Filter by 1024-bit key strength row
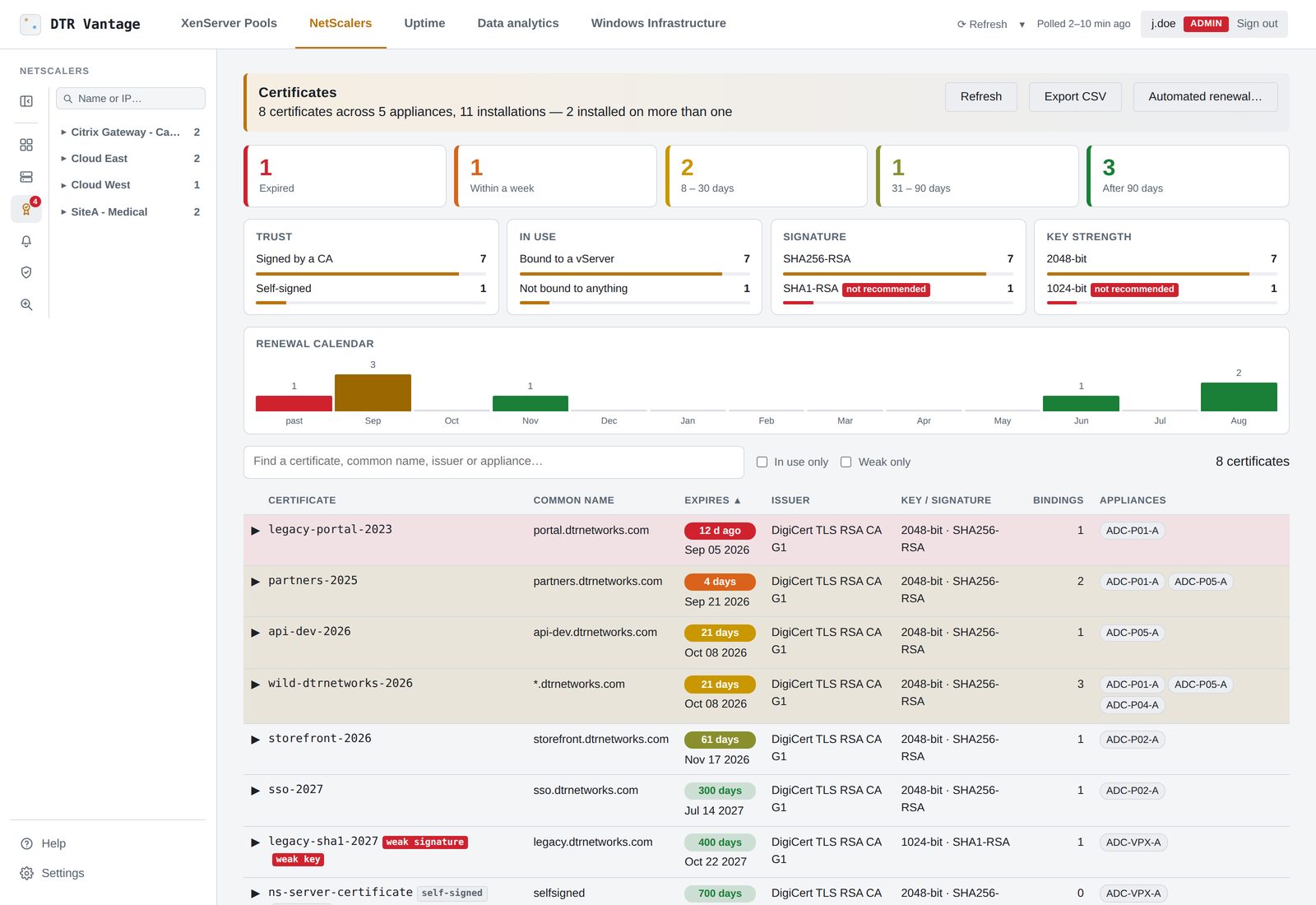This screenshot has width=1316, height=905. pyautogui.click(x=1161, y=293)
